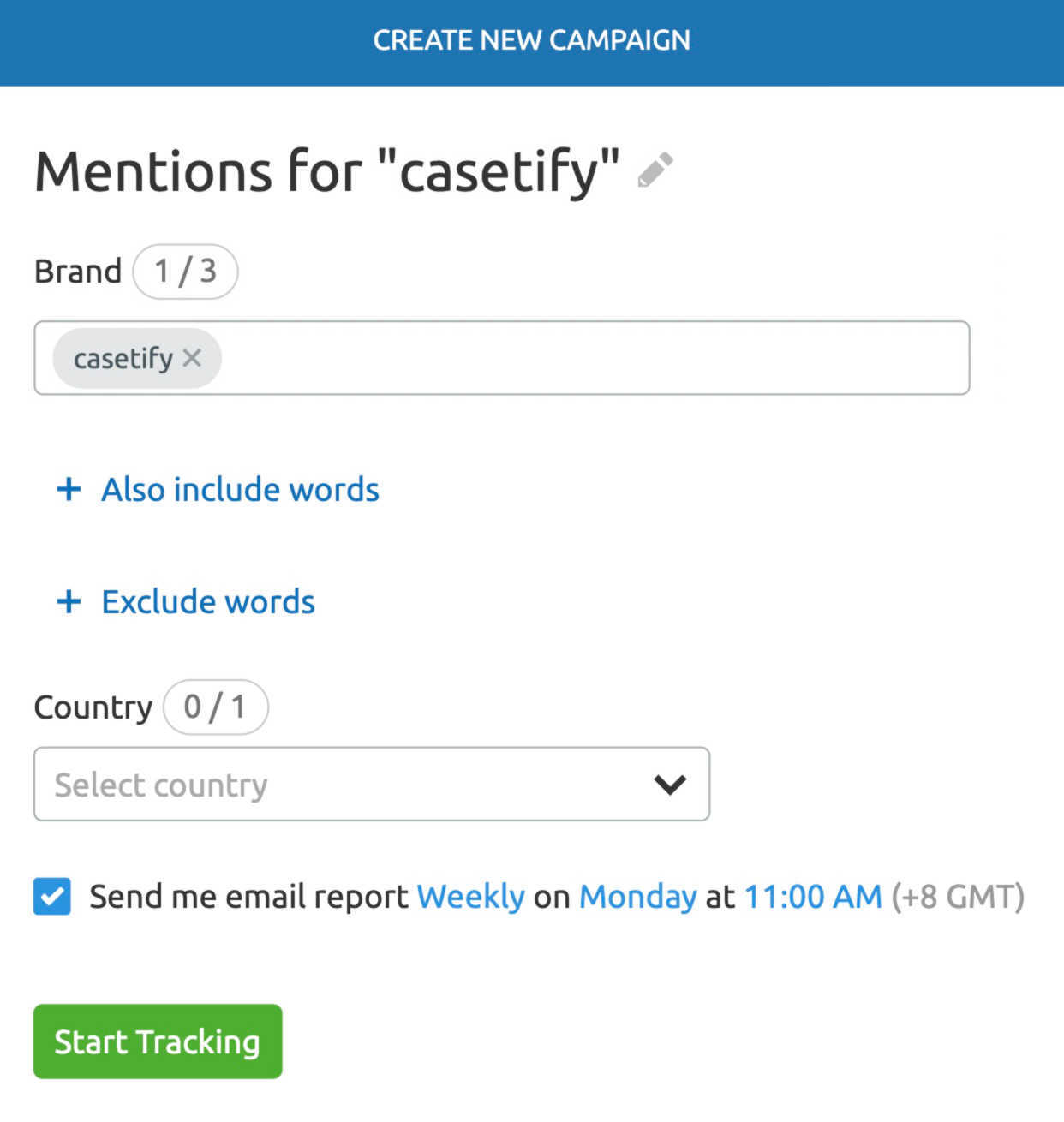Click the Brand 1/3 counter badge
This screenshot has width=1064, height=1122.
185,271
